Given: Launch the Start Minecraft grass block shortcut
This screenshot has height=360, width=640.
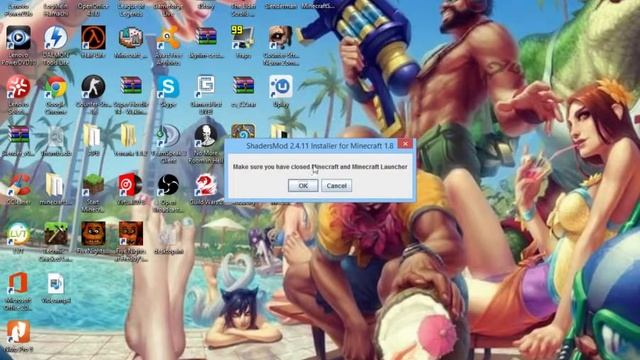Looking at the screenshot, I should 93,185.
